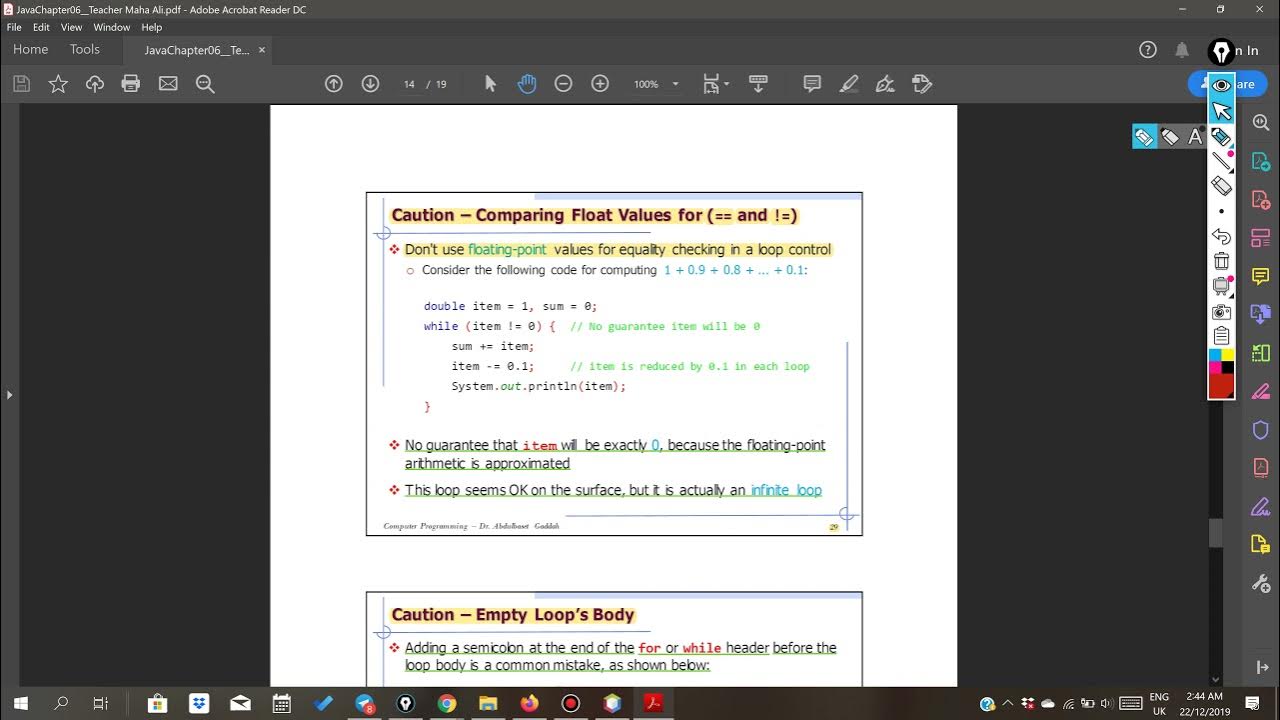Image resolution: width=1280 pixels, height=720 pixels.
Task: Choose the text A tool
Action: tap(1195, 137)
